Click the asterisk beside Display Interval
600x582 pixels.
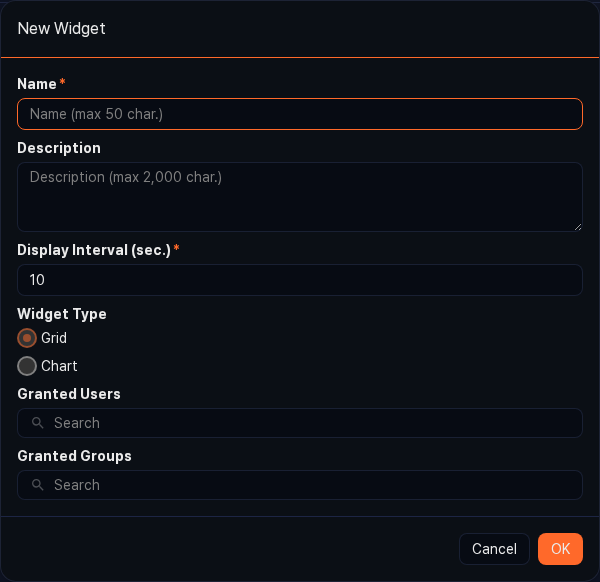coord(177,249)
